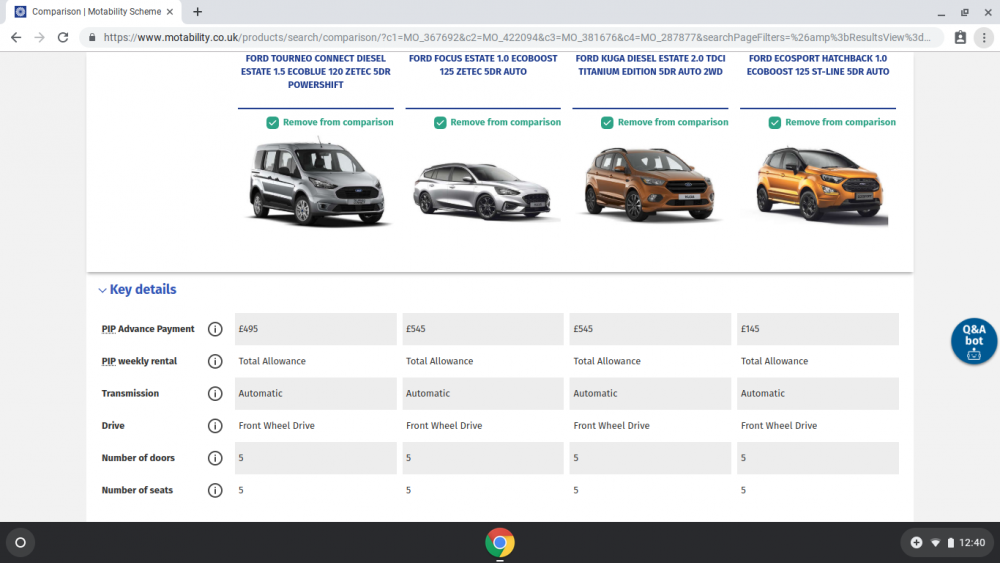Click Total Allowance in Focus Estate column
The width and height of the screenshot is (1000, 563).
[439, 362]
